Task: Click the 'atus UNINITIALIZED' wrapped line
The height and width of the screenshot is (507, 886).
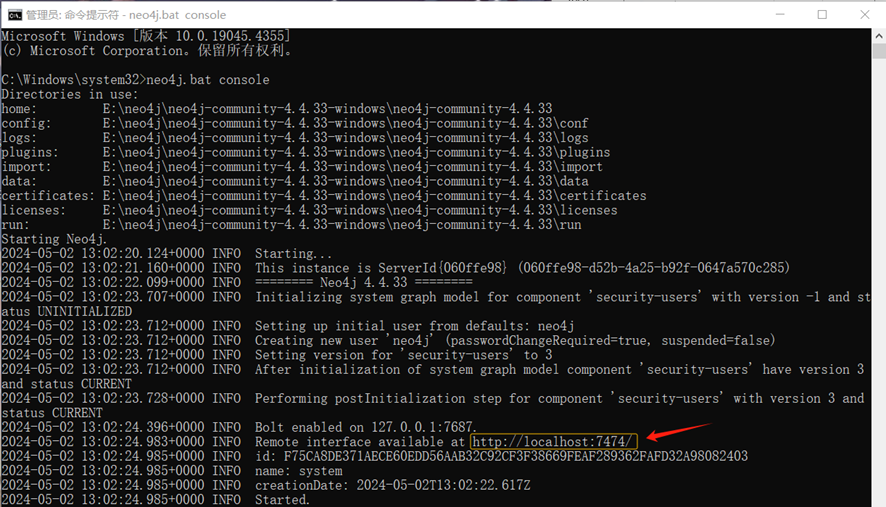Action: (x=67, y=312)
